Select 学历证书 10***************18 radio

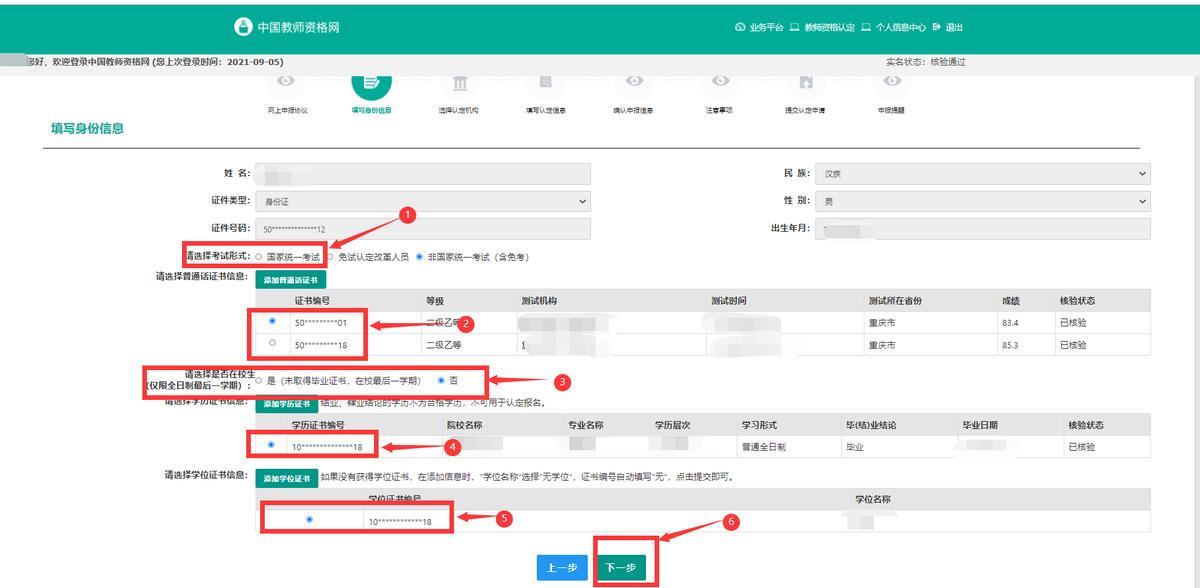pos(273,445)
